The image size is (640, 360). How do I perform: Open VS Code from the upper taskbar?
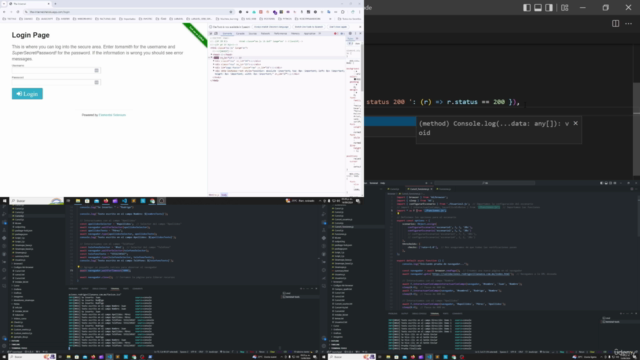[124, 201]
